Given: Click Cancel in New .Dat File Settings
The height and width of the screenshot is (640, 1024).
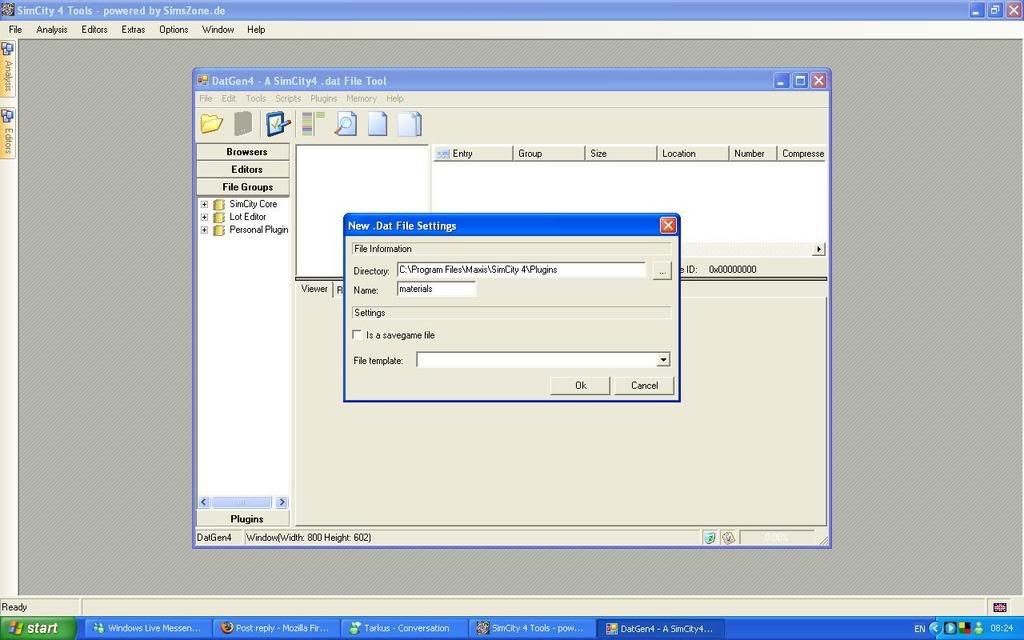Looking at the screenshot, I should pyautogui.click(x=644, y=385).
